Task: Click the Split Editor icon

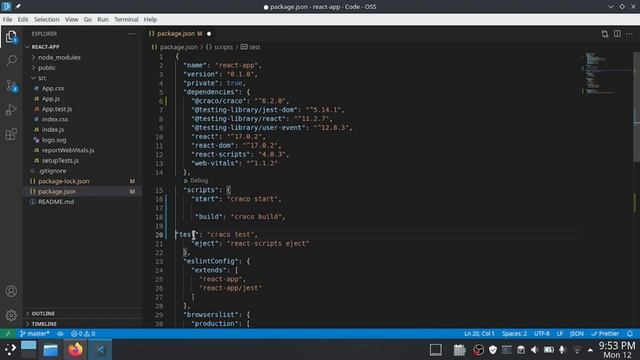Action: [617, 34]
